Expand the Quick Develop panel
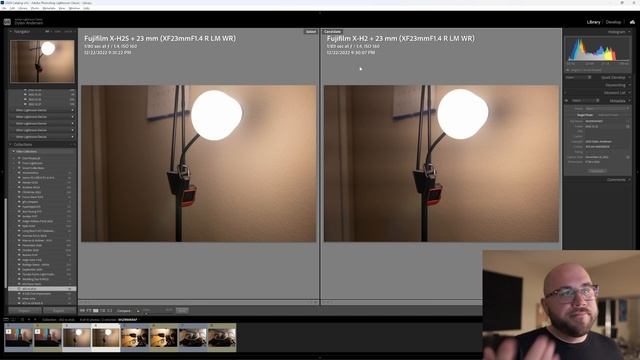The height and width of the screenshot is (360, 640). (x=629, y=77)
